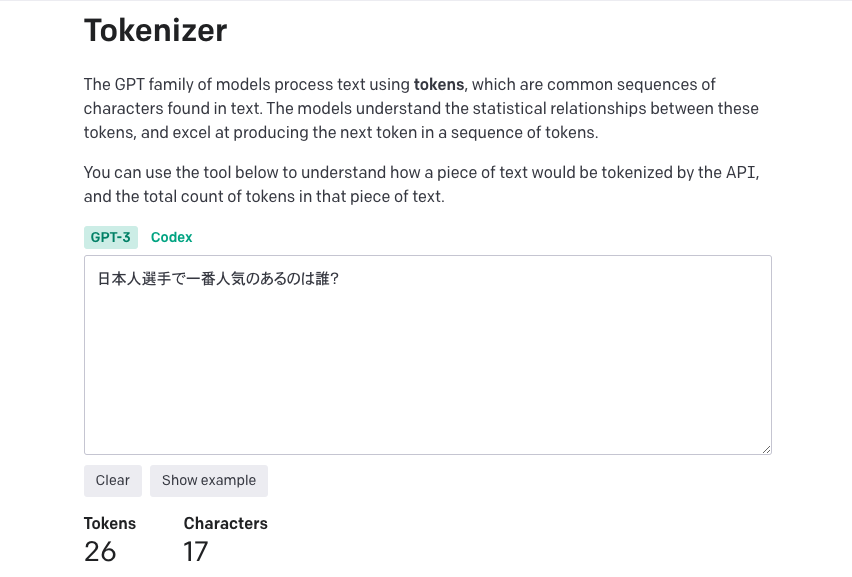Click the empty area of the text box
852x577 pixels.
coord(427,380)
